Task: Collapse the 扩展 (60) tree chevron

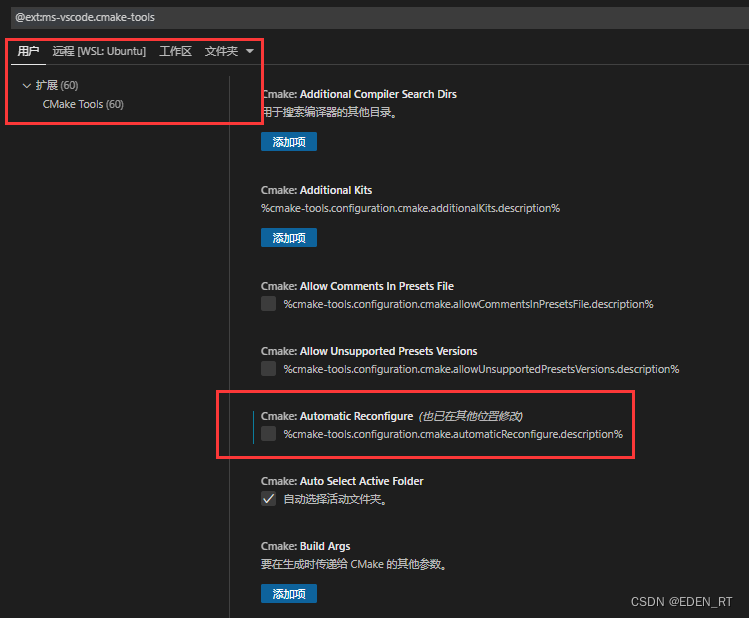Action: point(27,85)
